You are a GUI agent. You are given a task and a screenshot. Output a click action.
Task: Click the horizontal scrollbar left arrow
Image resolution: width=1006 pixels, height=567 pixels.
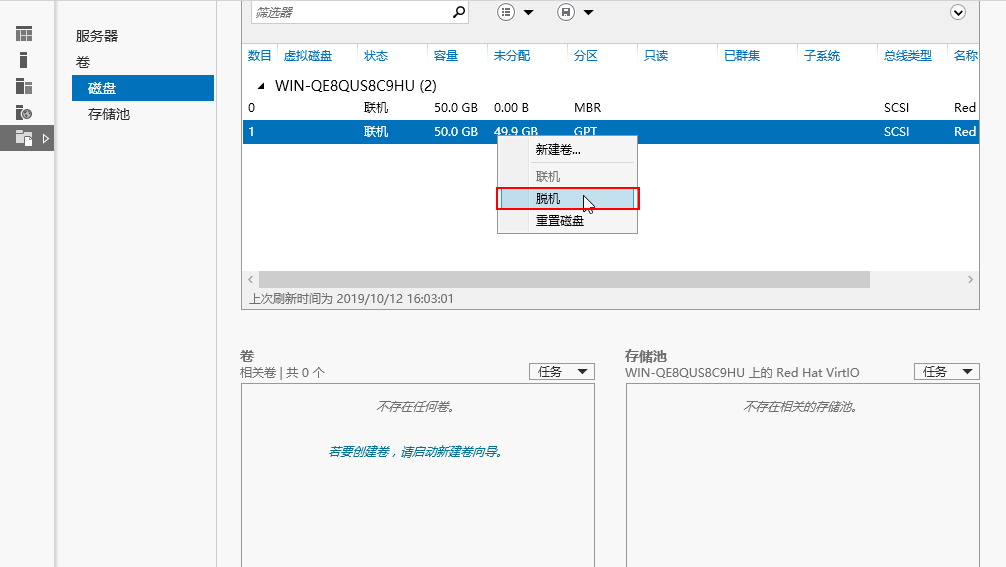[x=251, y=280]
